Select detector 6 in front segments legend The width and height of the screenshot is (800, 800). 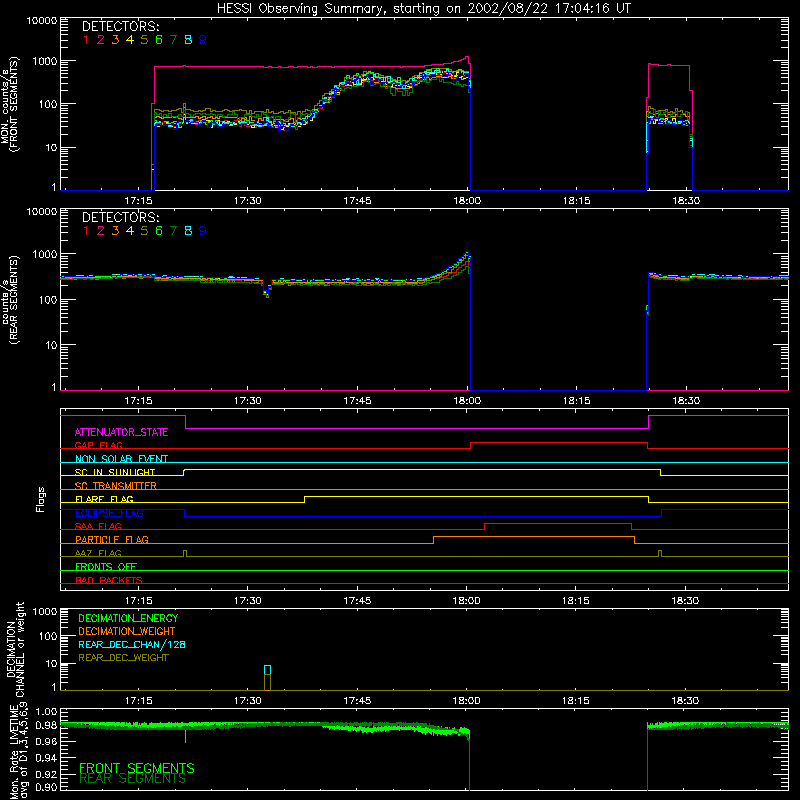(x=159, y=40)
